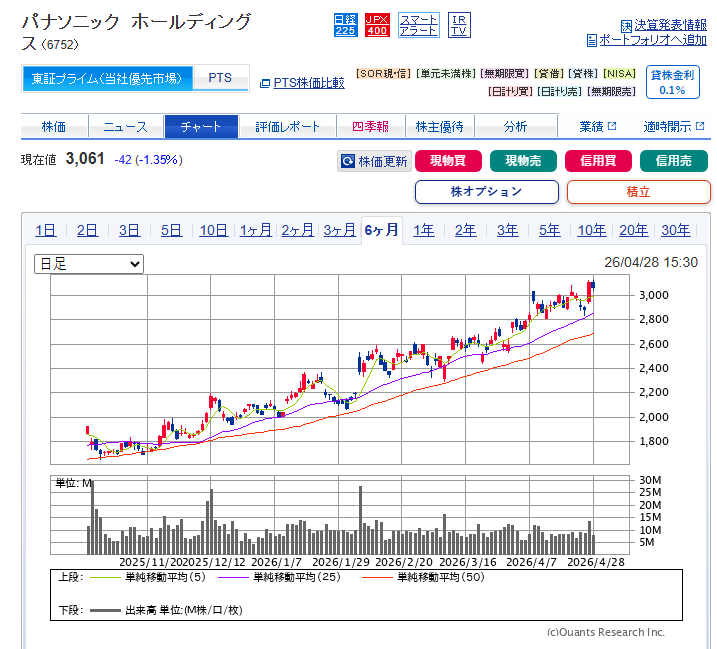The height and width of the screenshot is (649, 717).
Task: Select the 2日 chart period
Action: point(87,230)
